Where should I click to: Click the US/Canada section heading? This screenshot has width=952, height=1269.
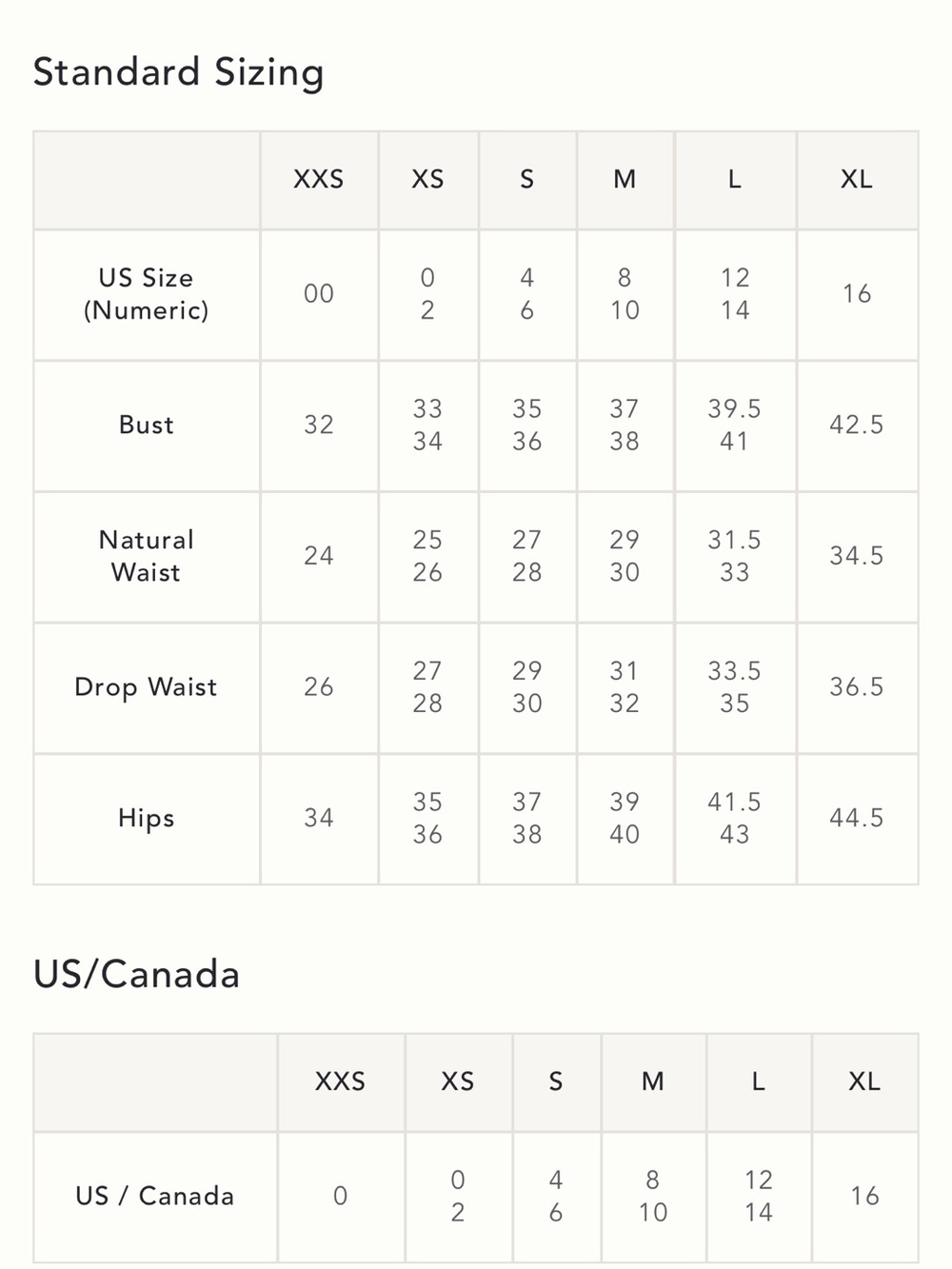click(x=136, y=975)
